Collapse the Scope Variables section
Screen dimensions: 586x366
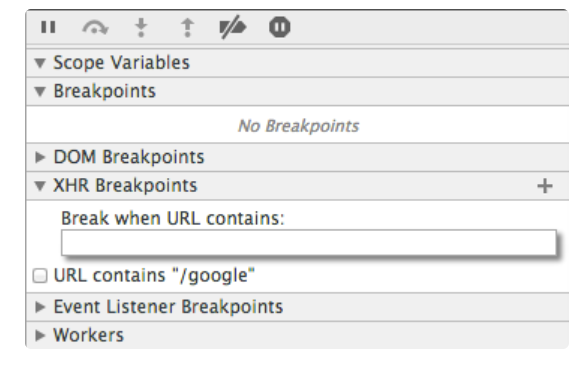(40, 63)
